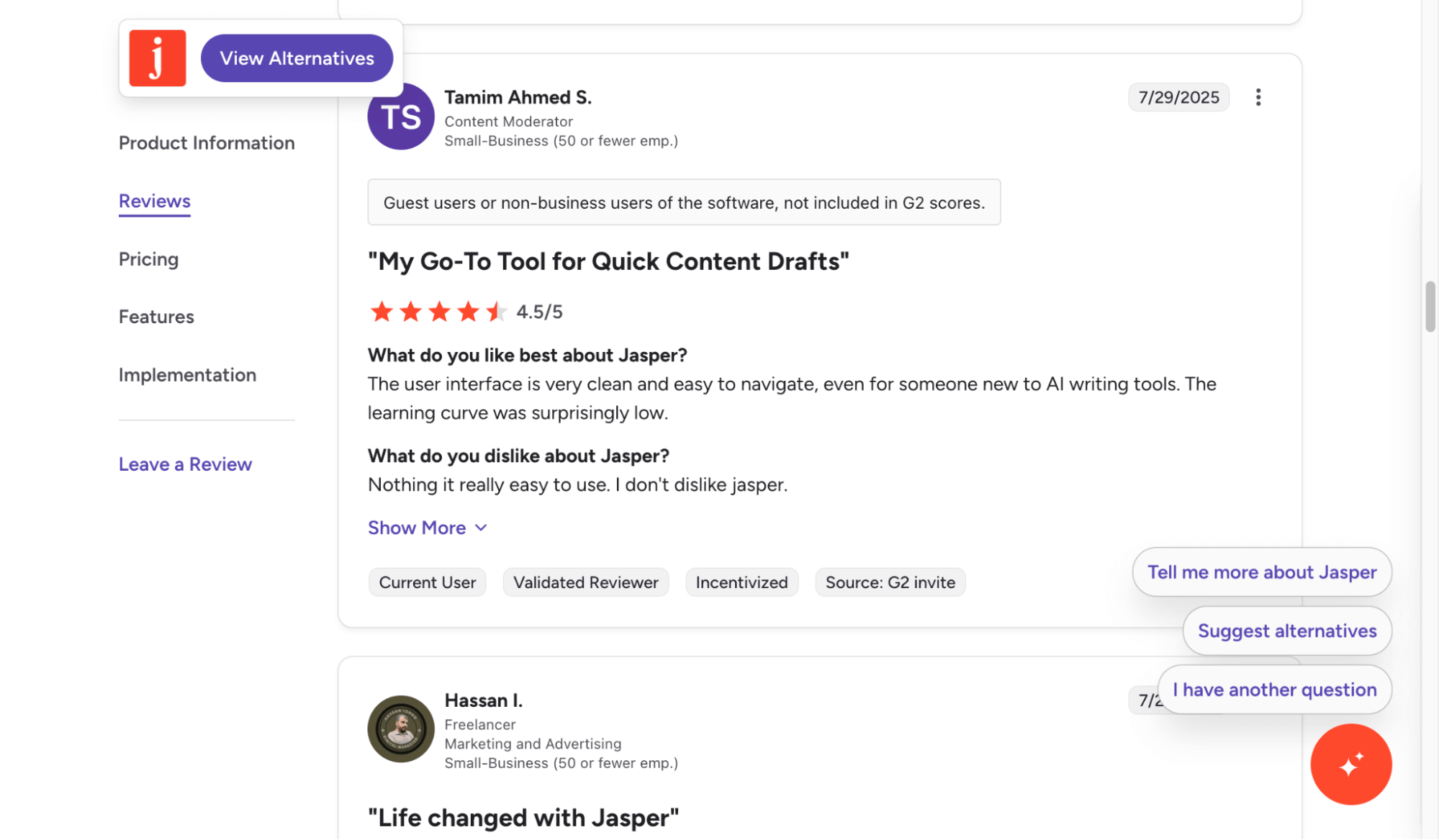
Task: Click What do you dislike about Jasper? heading
Action: (518, 456)
